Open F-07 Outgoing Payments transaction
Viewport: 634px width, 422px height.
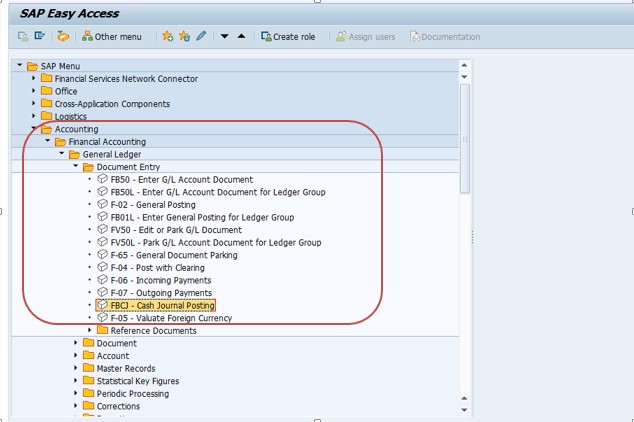coord(161,293)
